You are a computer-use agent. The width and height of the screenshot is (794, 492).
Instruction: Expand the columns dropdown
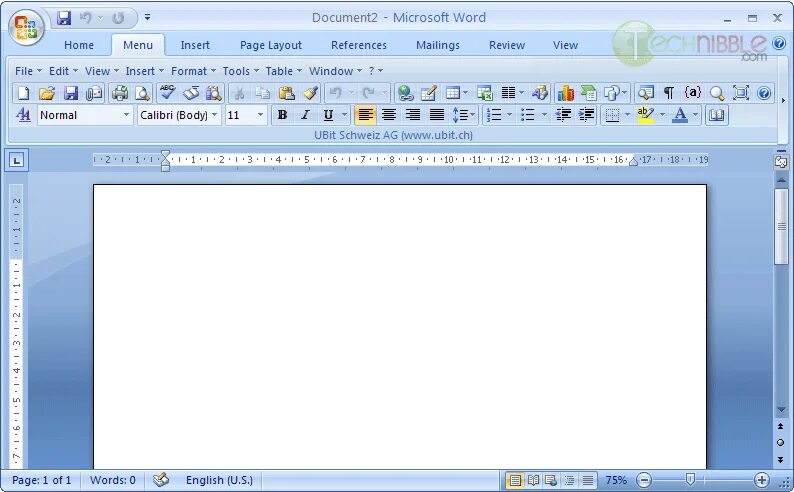click(x=522, y=93)
